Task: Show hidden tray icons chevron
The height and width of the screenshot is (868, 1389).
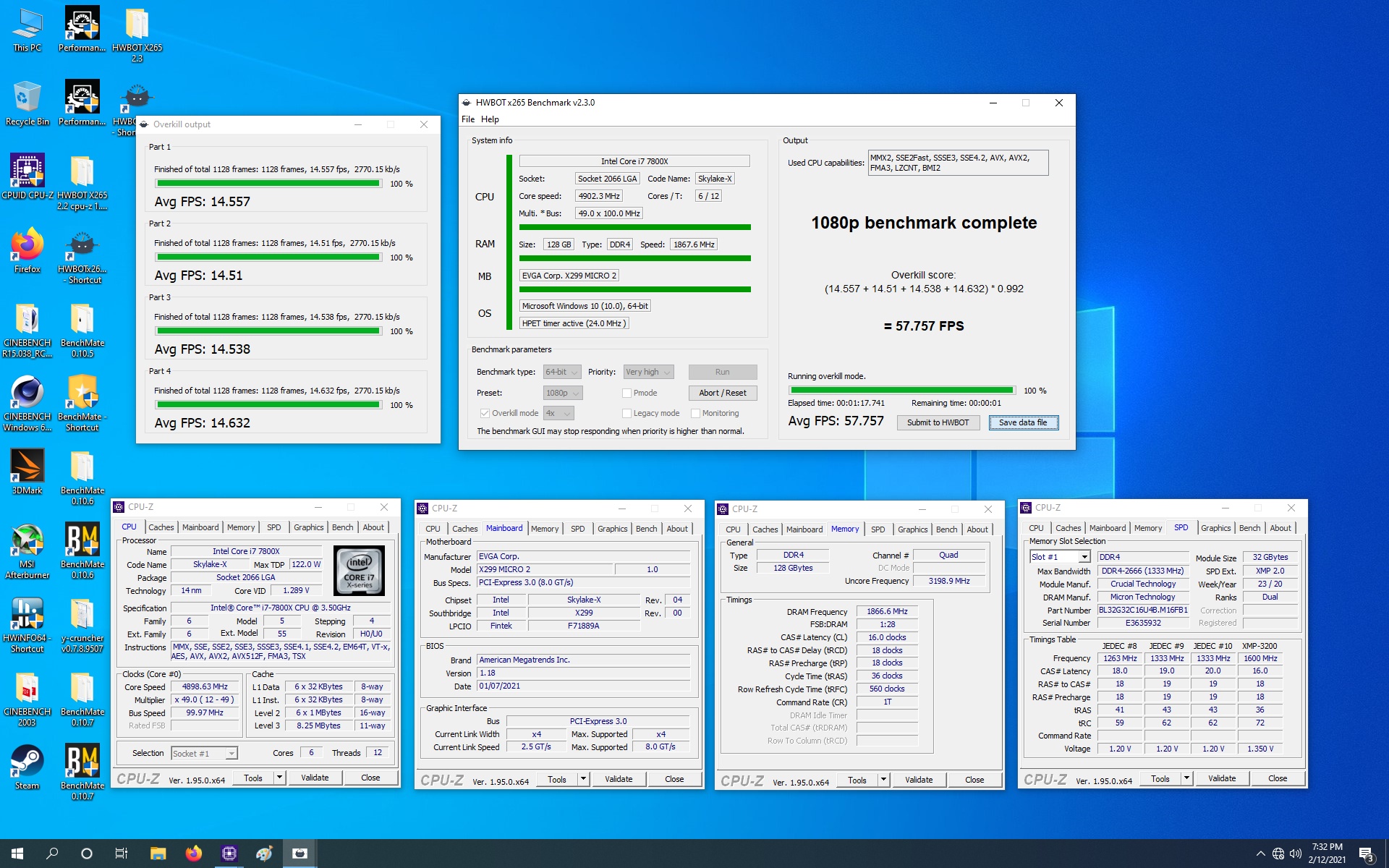Action: pos(1260,854)
